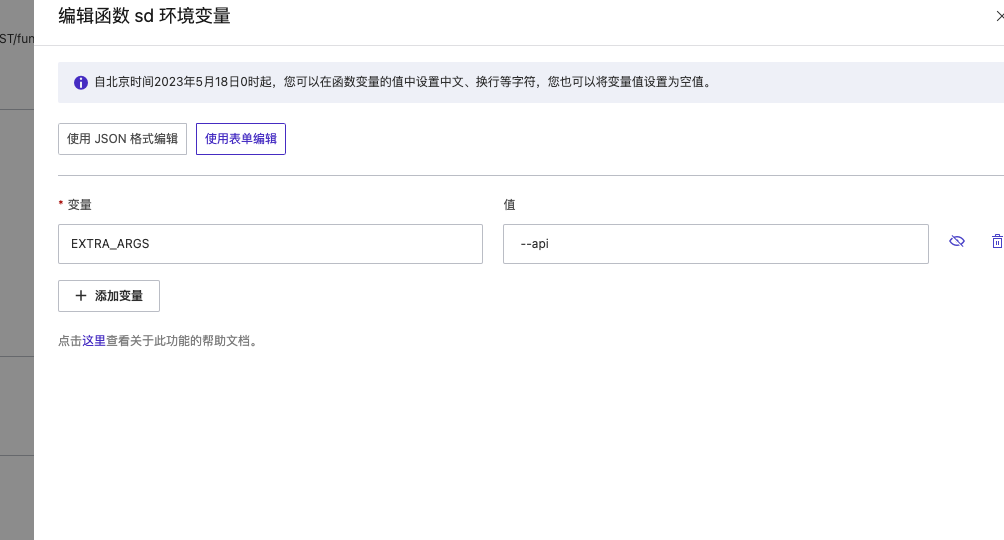Click the 添加变量 button
The image size is (1004, 540).
(x=109, y=296)
